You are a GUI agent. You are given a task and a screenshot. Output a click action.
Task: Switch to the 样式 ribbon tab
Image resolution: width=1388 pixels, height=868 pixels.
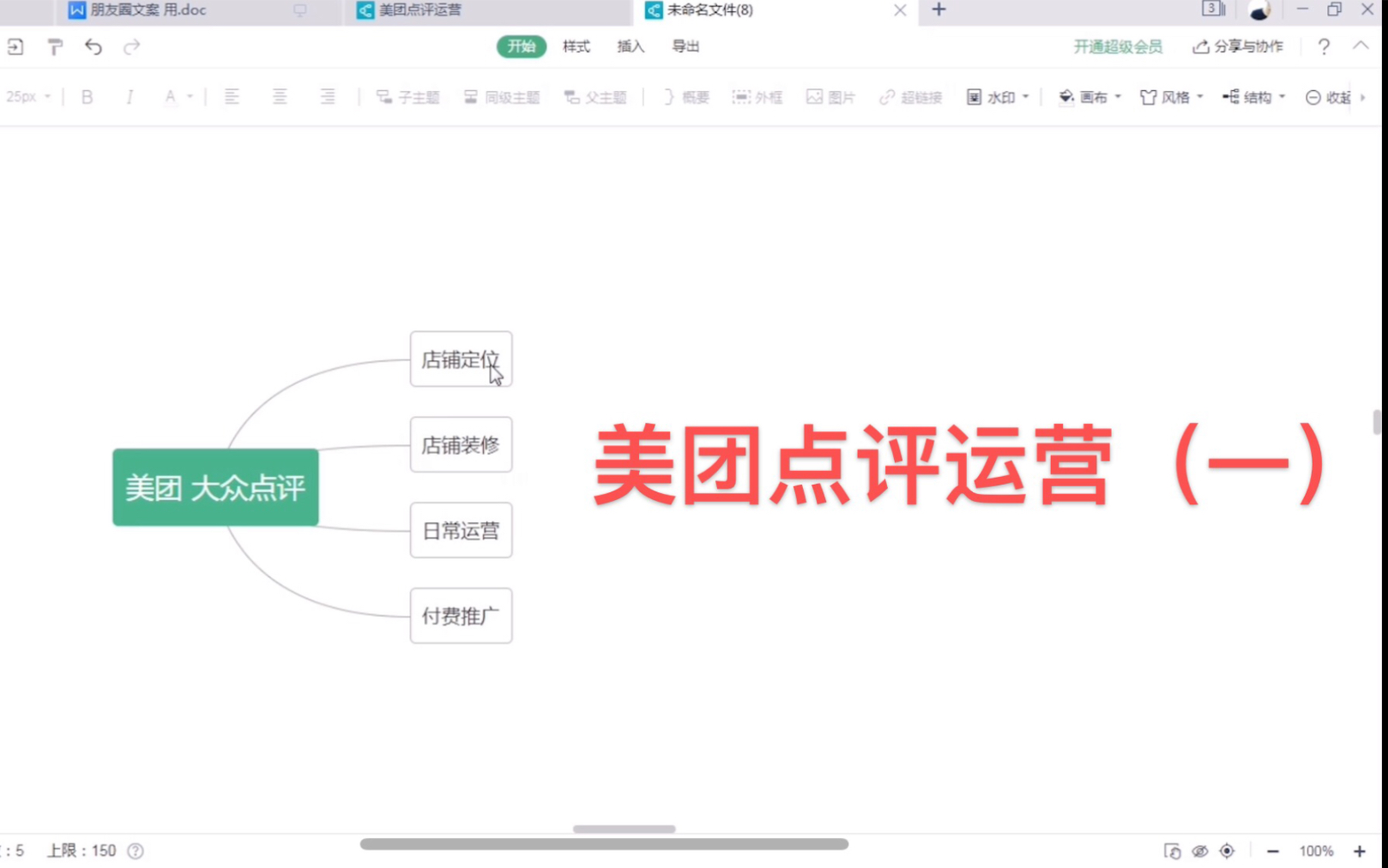(576, 46)
